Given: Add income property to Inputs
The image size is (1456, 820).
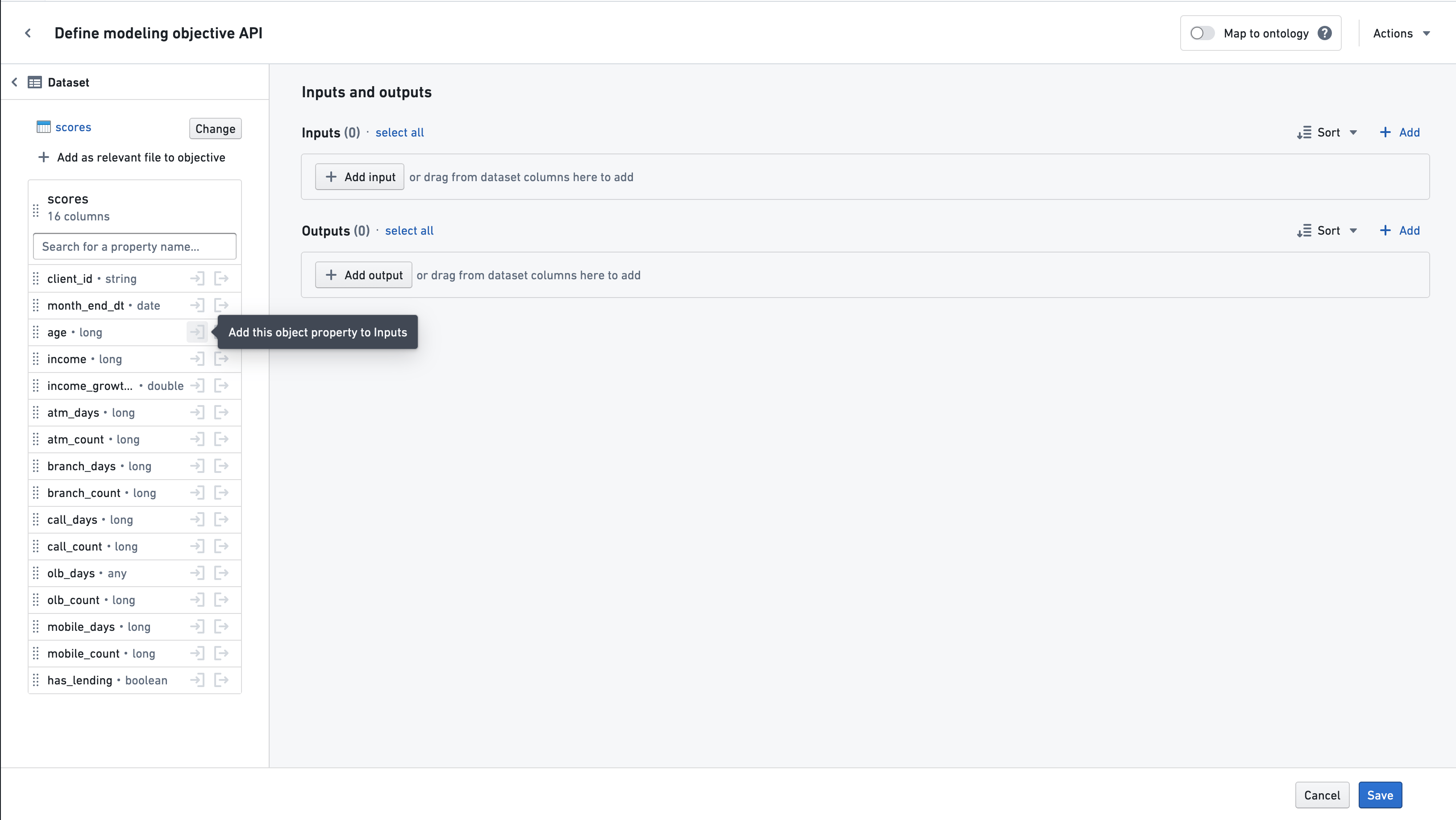Looking at the screenshot, I should click(197, 359).
